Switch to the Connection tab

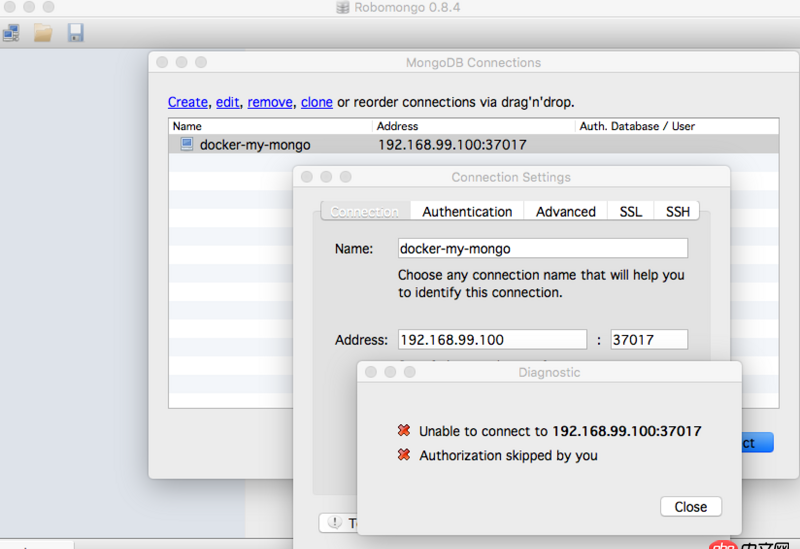point(365,211)
